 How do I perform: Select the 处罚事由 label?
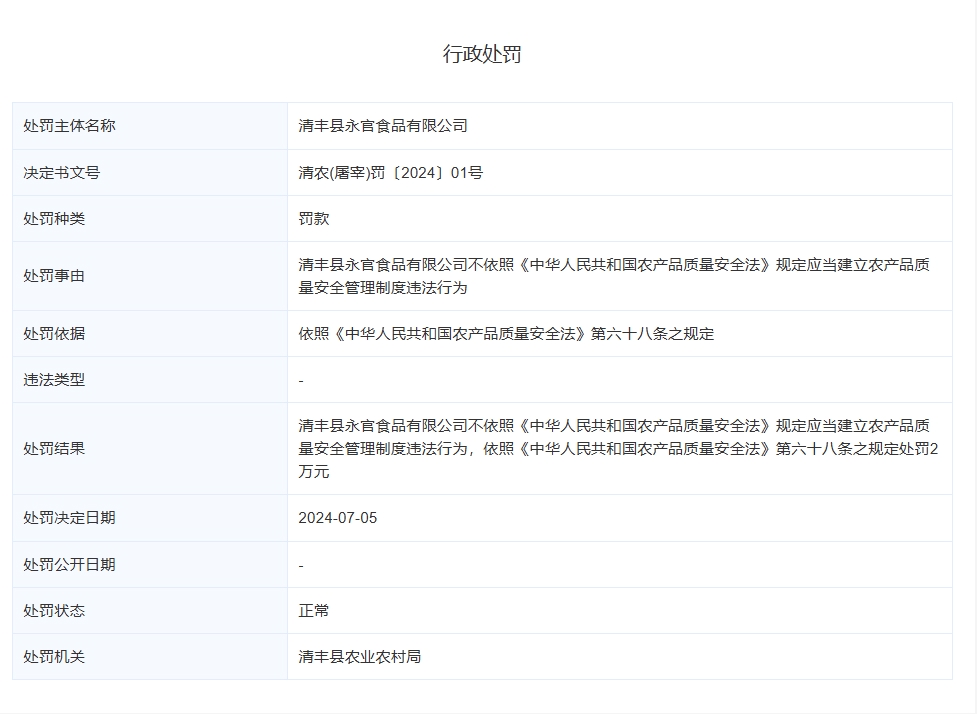54,276
